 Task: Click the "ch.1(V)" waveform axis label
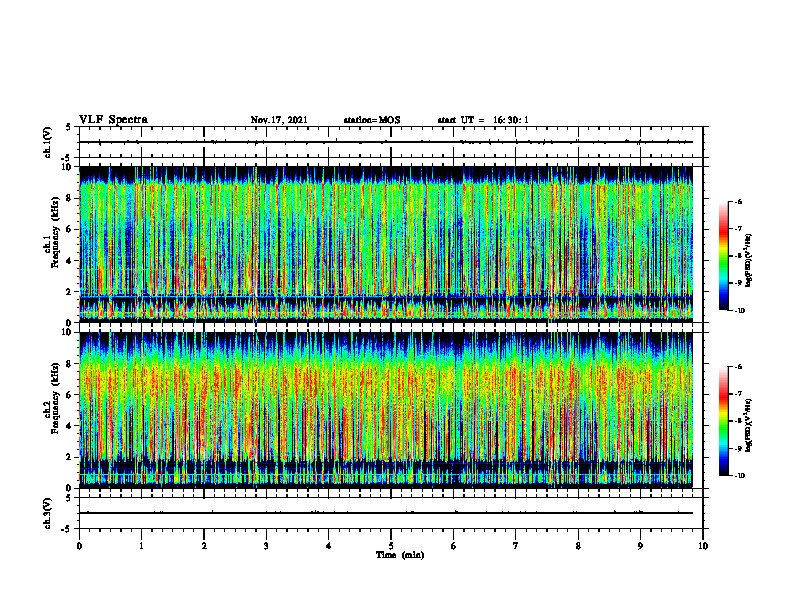click(x=48, y=142)
